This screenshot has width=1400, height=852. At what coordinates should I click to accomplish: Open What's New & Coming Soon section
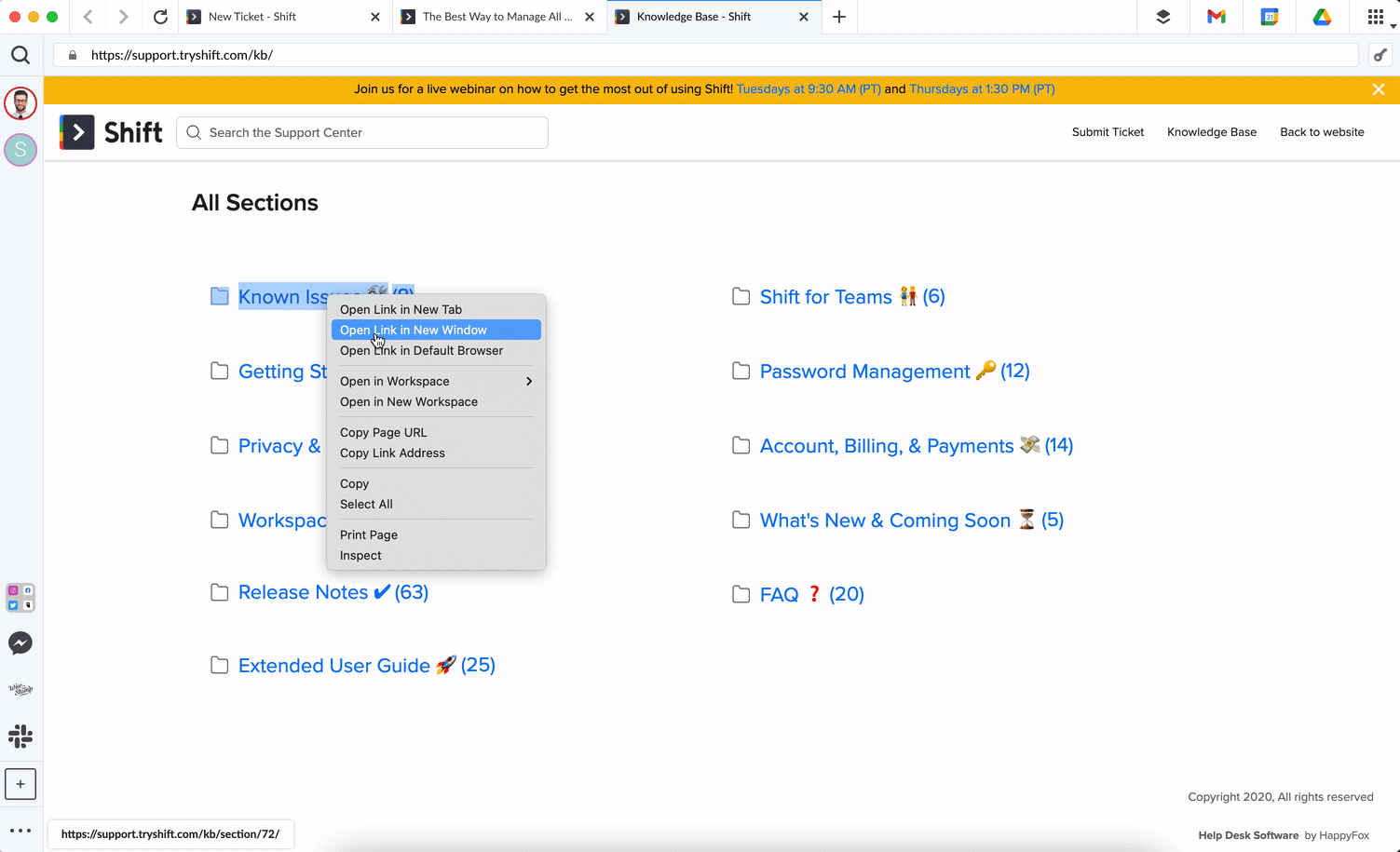912,520
